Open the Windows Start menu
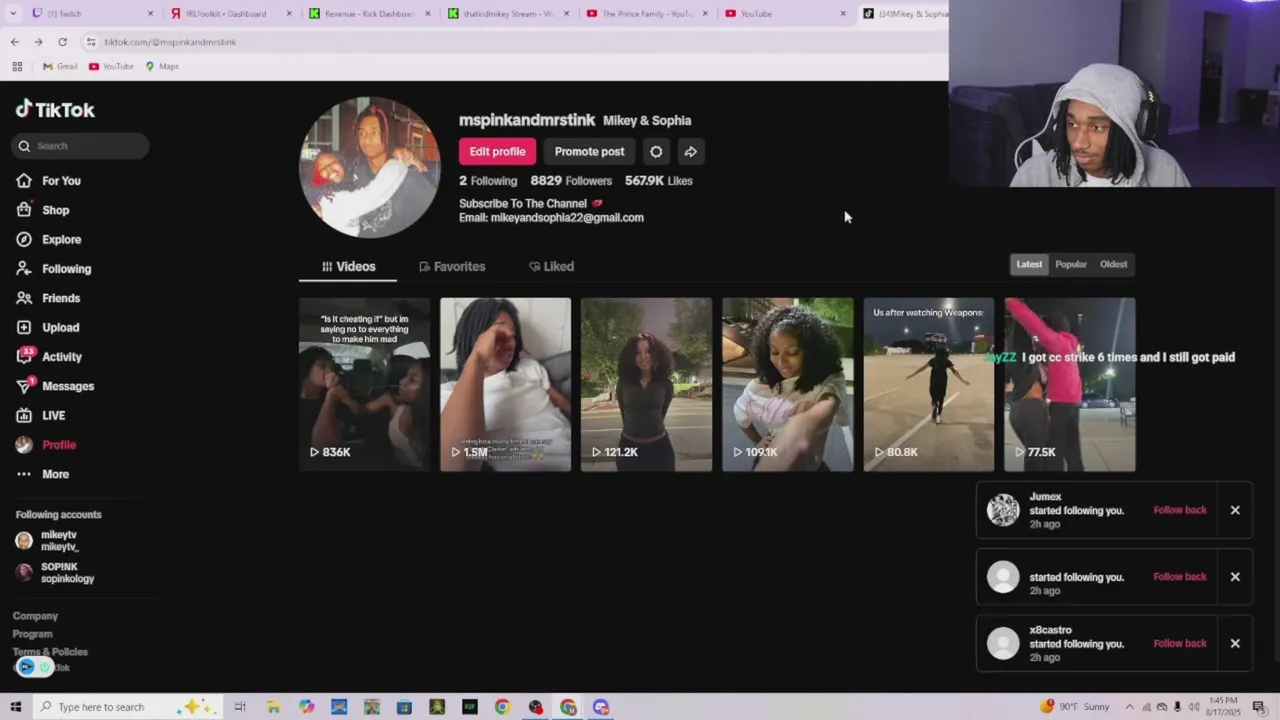Screen dimensions: 1280x720 click(x=15, y=707)
